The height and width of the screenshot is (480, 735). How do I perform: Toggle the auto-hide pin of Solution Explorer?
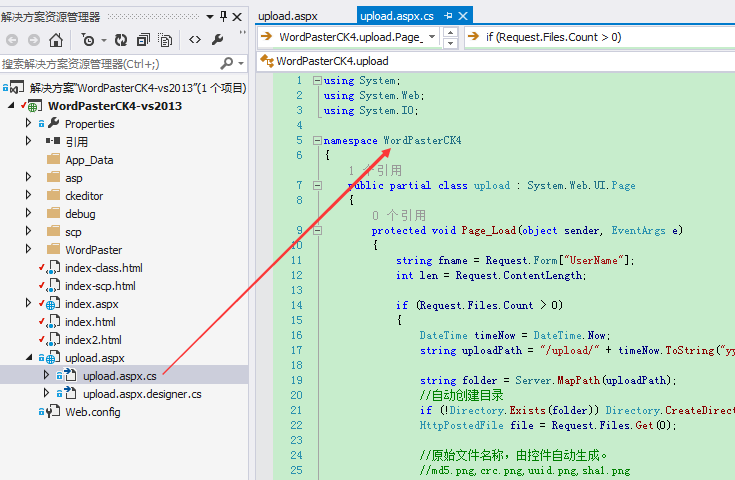point(224,17)
